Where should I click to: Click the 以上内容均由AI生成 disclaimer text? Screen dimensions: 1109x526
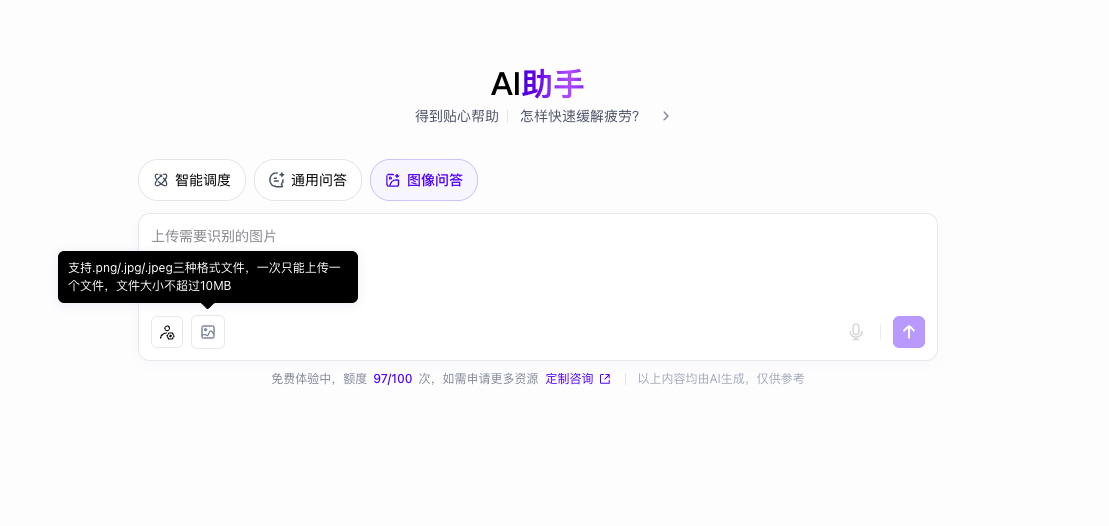click(x=720, y=379)
